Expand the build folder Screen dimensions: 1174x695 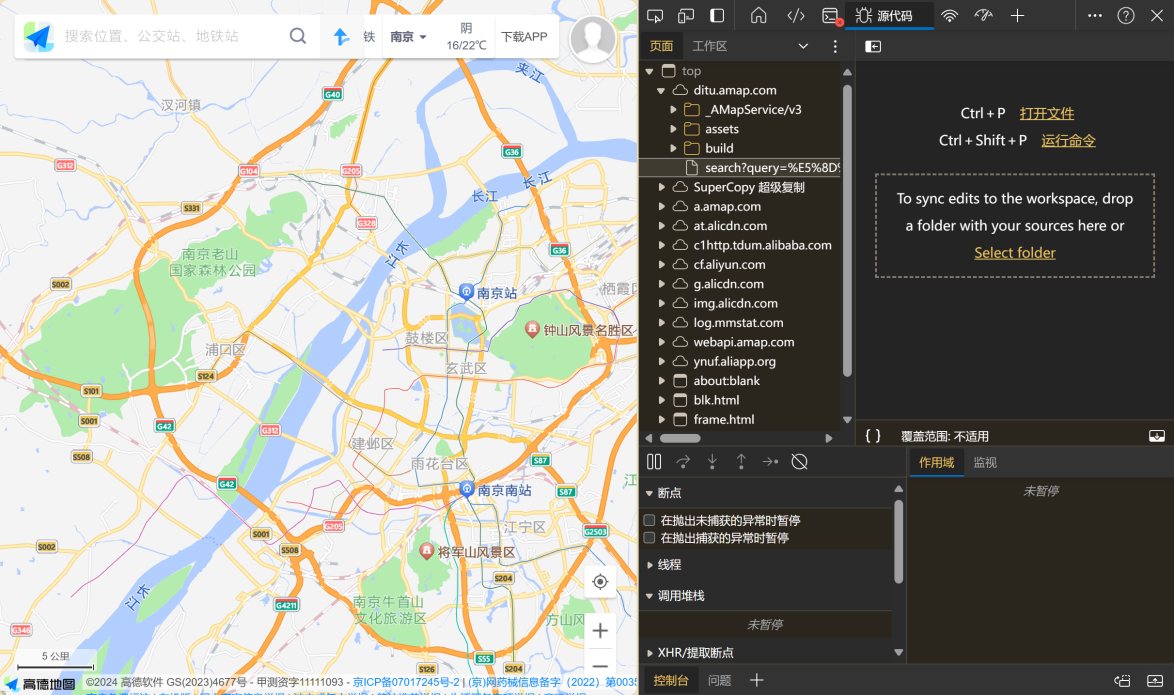click(x=673, y=148)
